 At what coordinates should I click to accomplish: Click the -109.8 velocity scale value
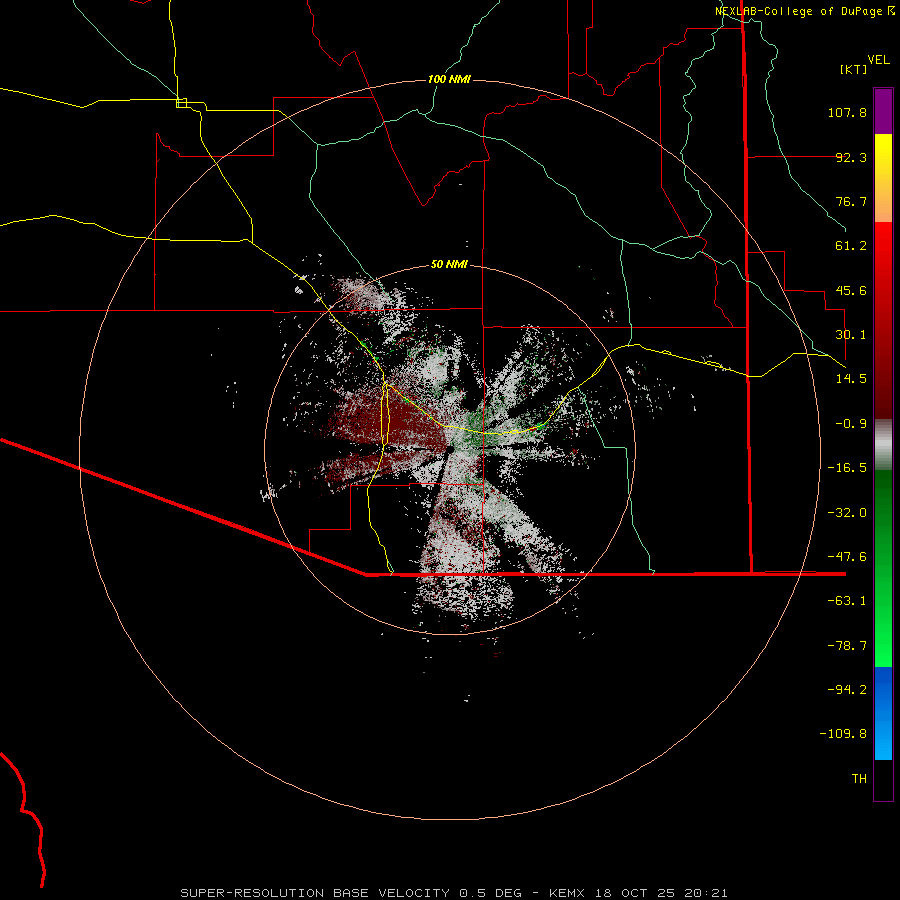[x=843, y=734]
